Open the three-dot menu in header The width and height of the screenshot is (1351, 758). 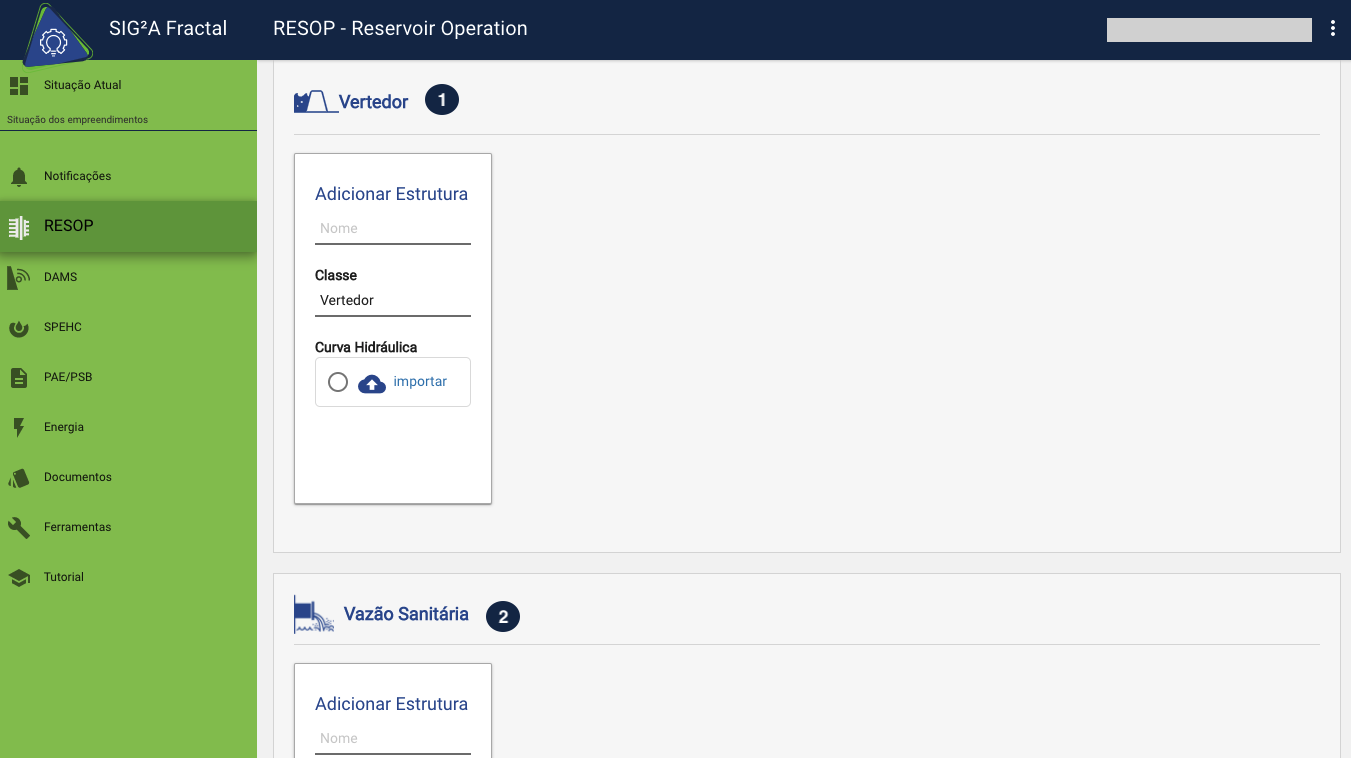(x=1332, y=29)
